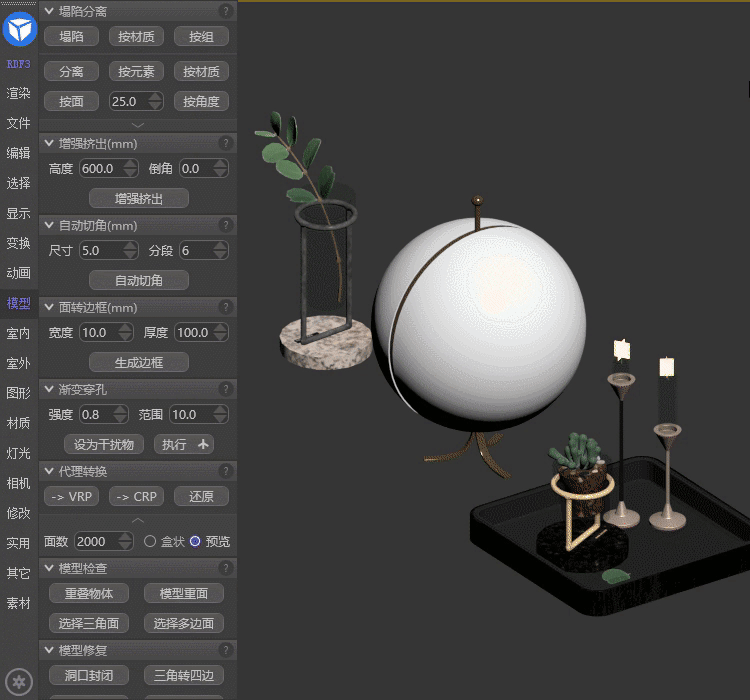Open help for 面转边框 section
The width and height of the screenshot is (750, 700).
225,307
